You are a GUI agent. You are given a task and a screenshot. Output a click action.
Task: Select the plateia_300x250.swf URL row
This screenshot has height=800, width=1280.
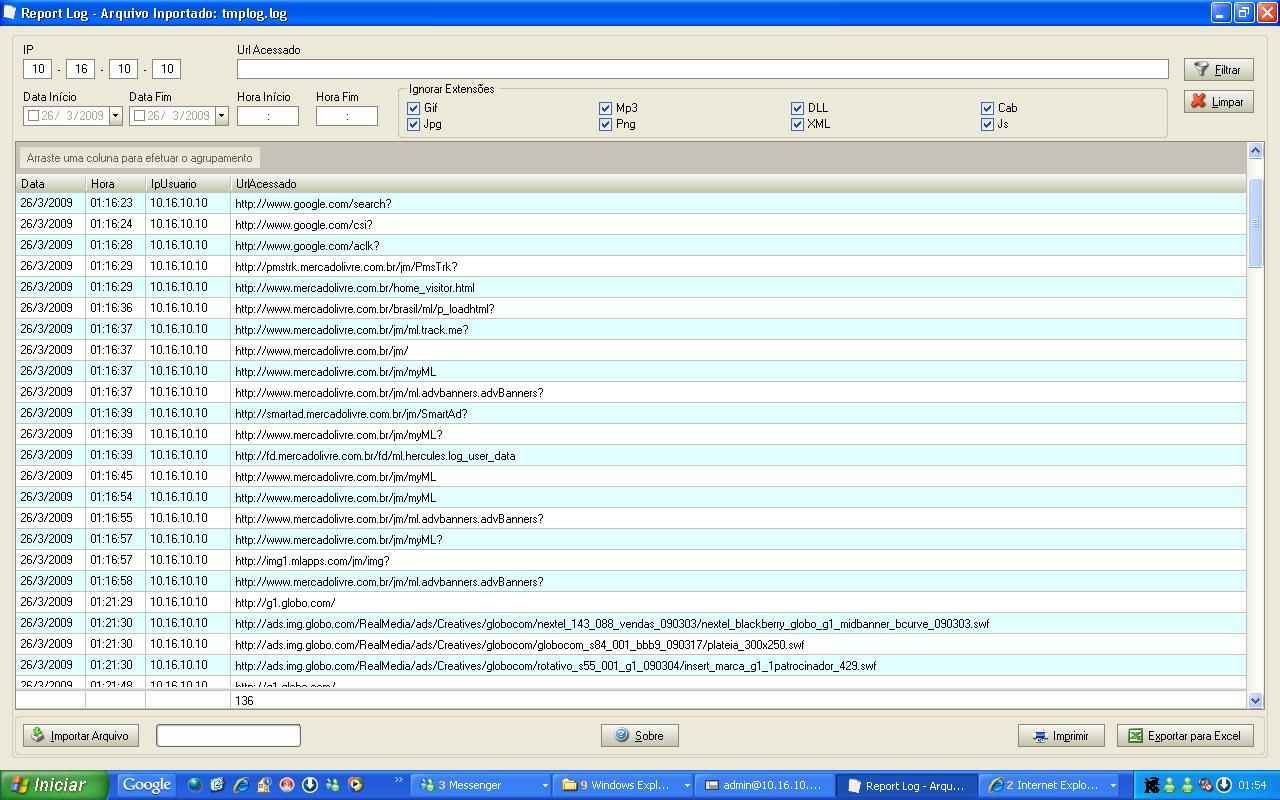631,644
